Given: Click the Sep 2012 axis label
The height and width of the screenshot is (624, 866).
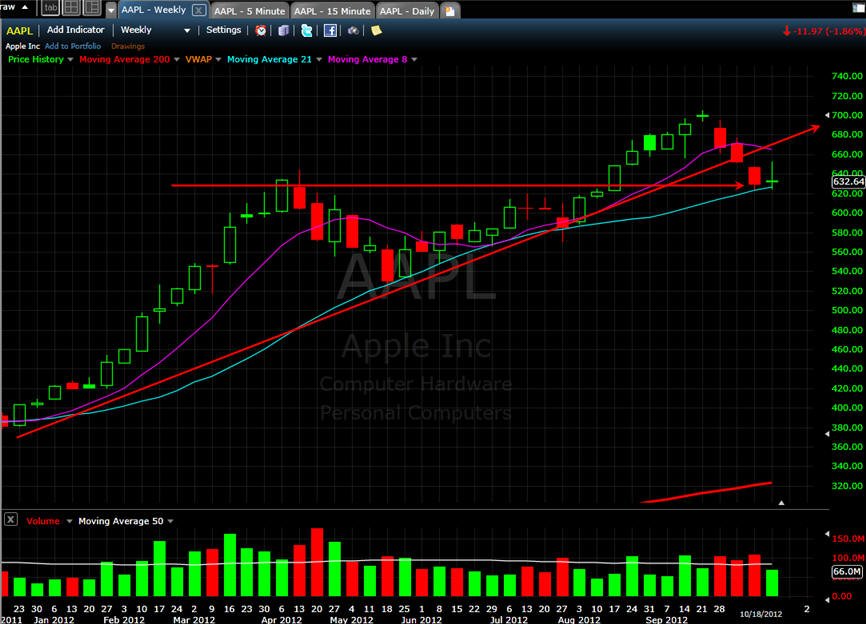Looking at the screenshot, I should pyautogui.click(x=667, y=620).
